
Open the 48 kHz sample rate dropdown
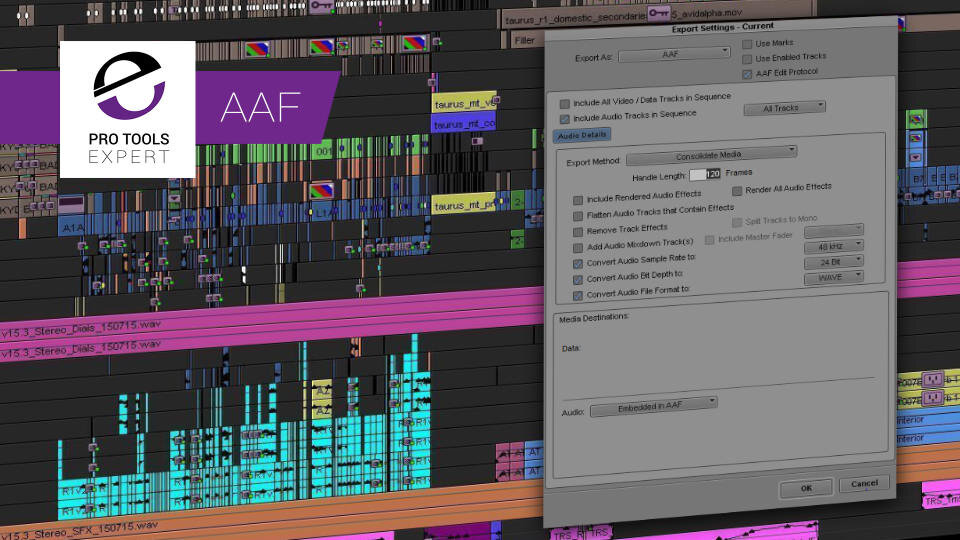pyautogui.click(x=833, y=246)
